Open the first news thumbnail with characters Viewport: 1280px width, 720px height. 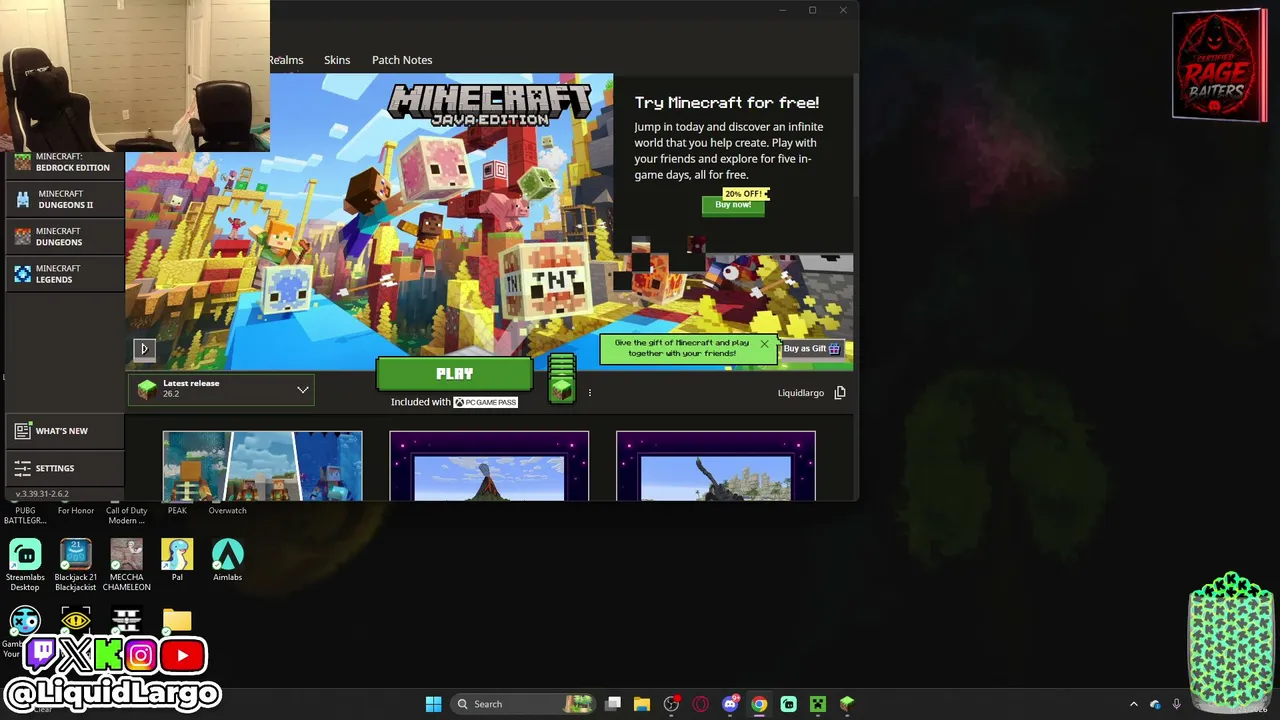point(263,466)
